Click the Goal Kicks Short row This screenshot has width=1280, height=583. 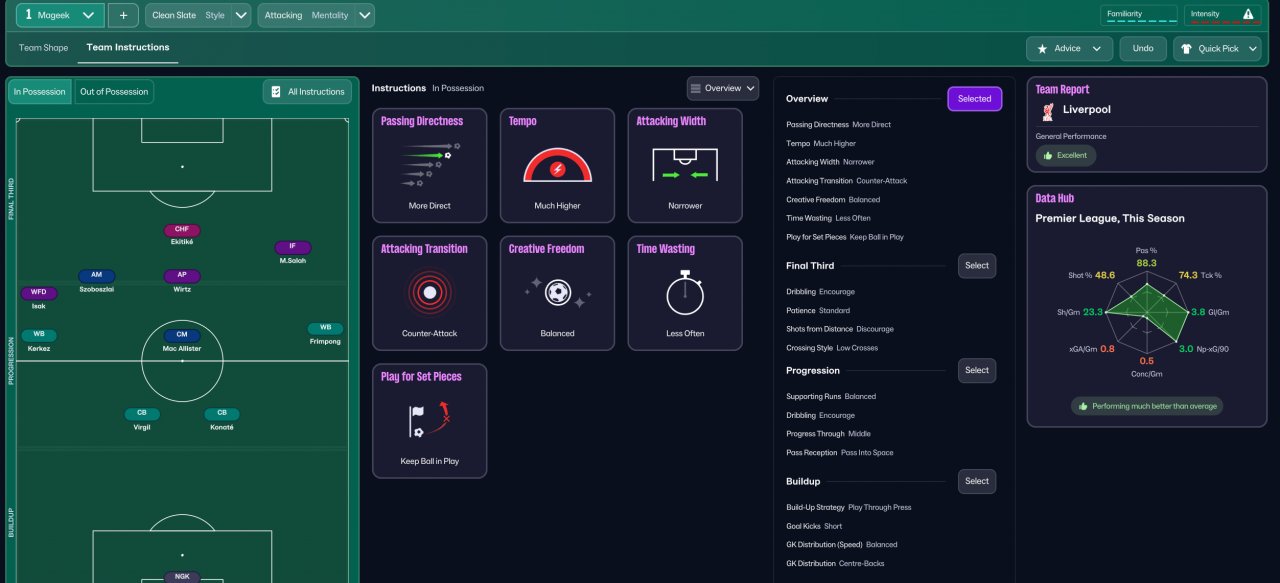(814, 526)
